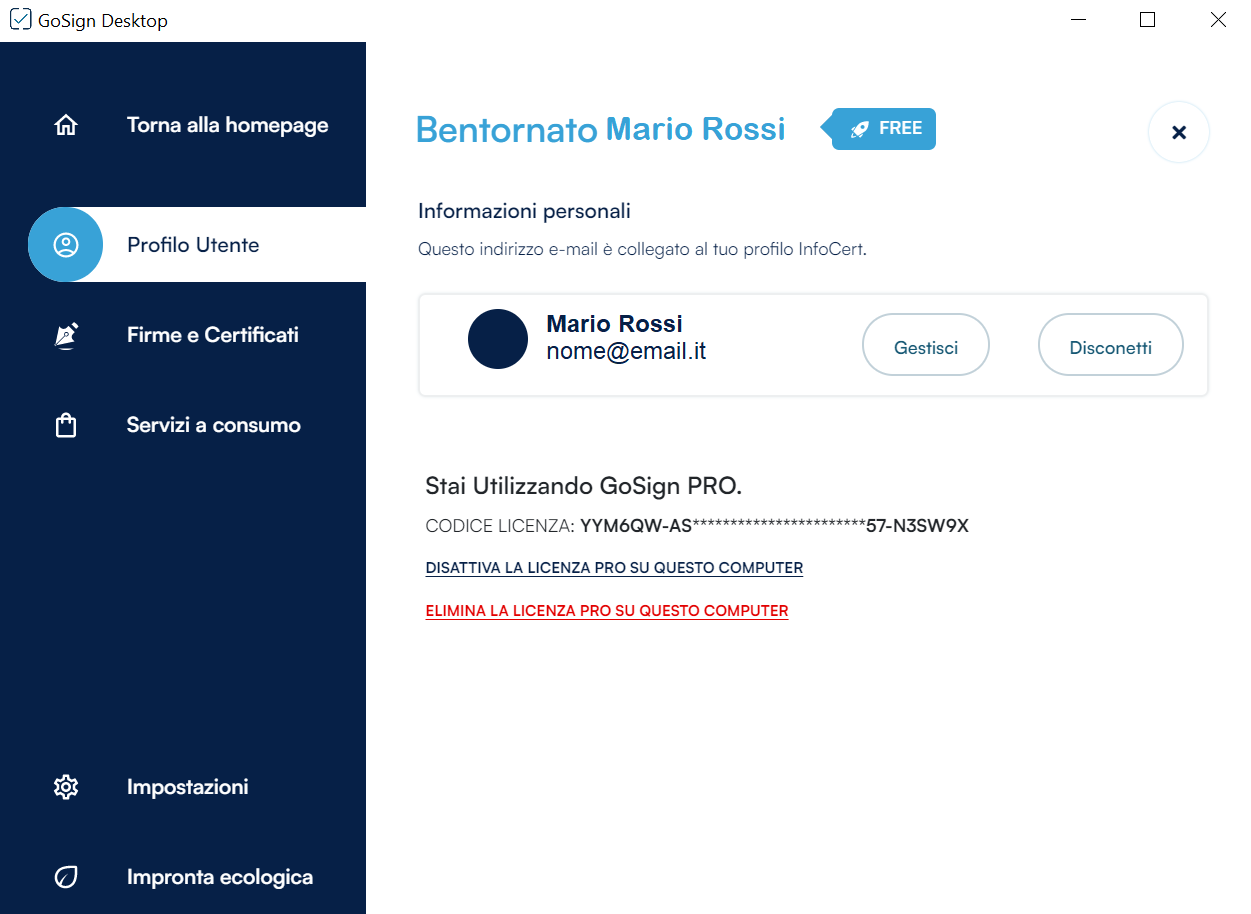Open Torna alla homepage menu item

coord(227,126)
